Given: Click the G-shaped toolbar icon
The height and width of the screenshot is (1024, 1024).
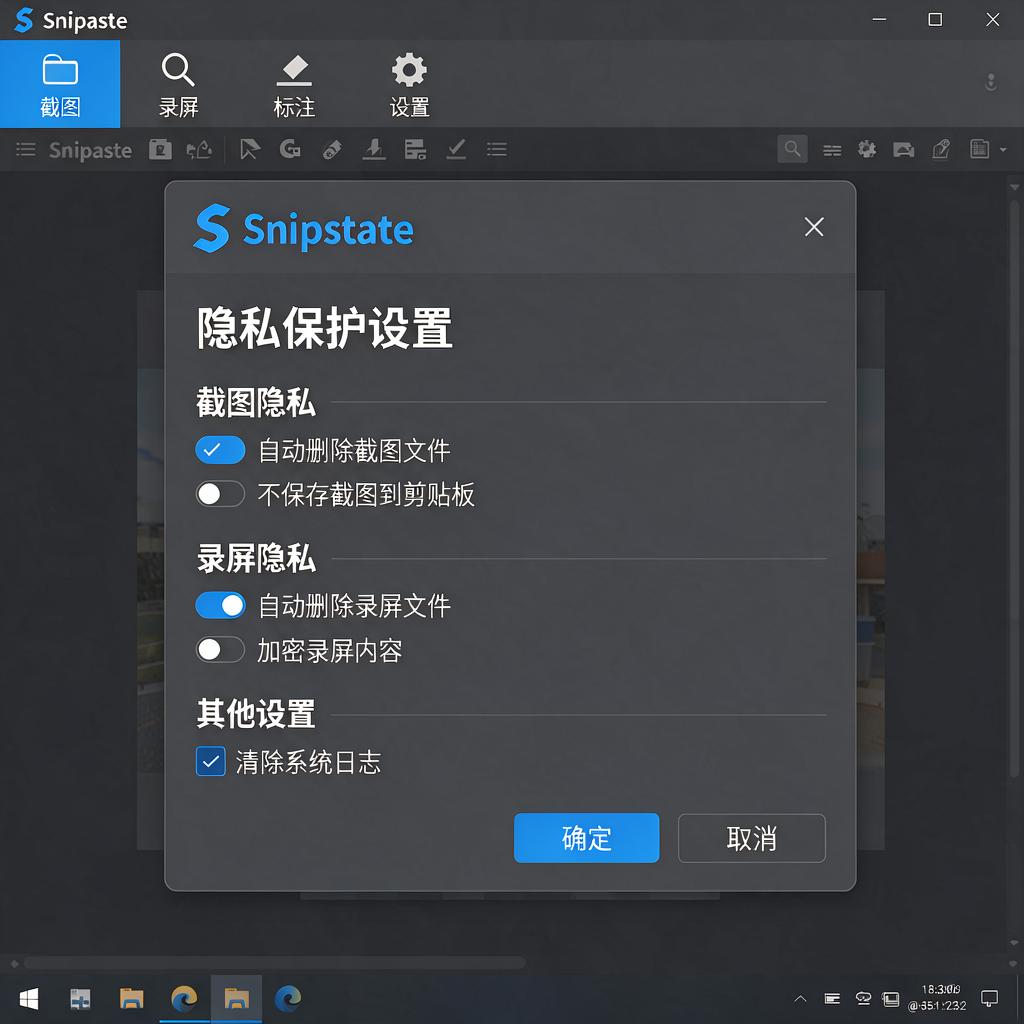Looking at the screenshot, I should click(290, 150).
